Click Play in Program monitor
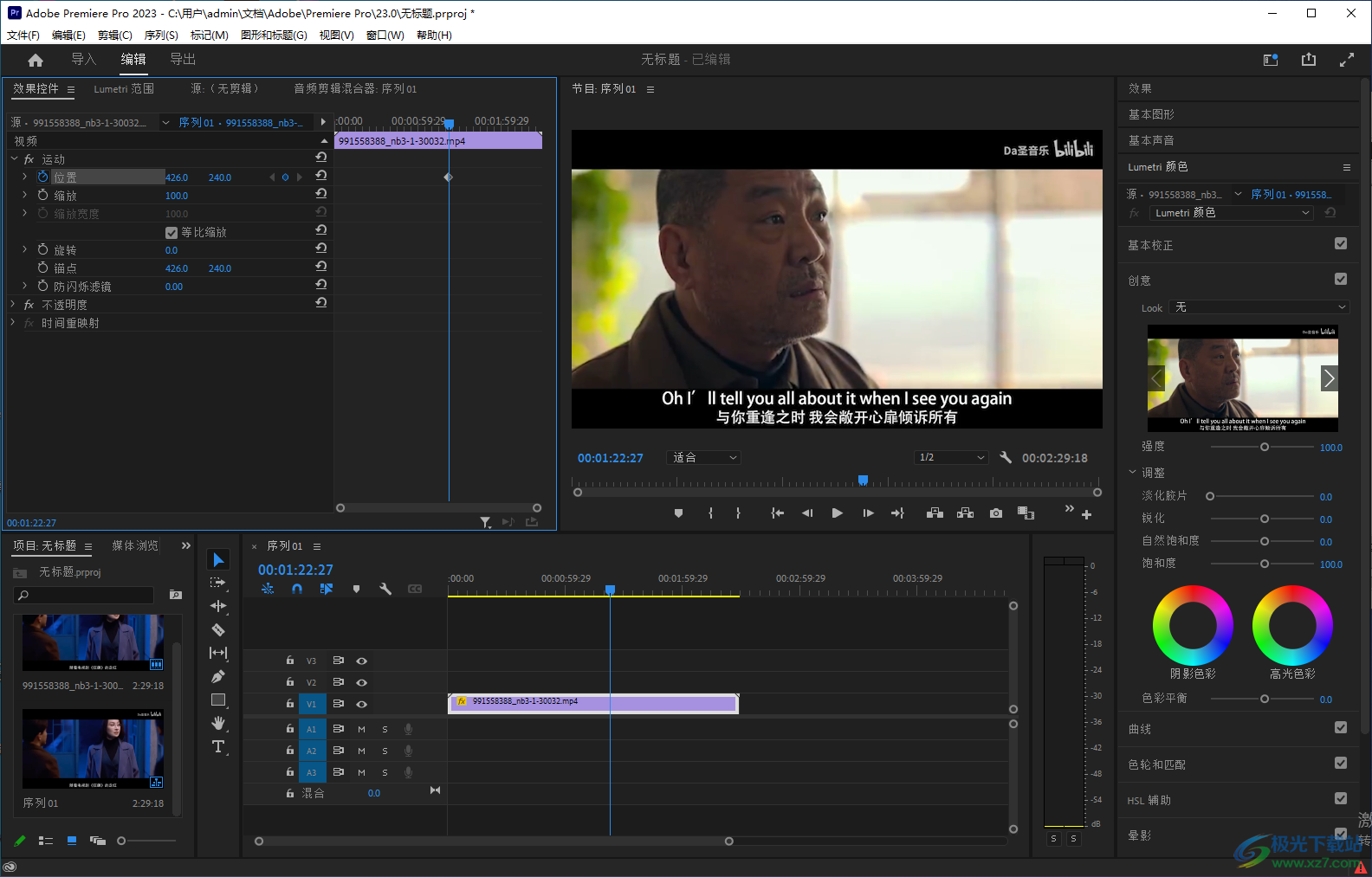 tap(837, 513)
